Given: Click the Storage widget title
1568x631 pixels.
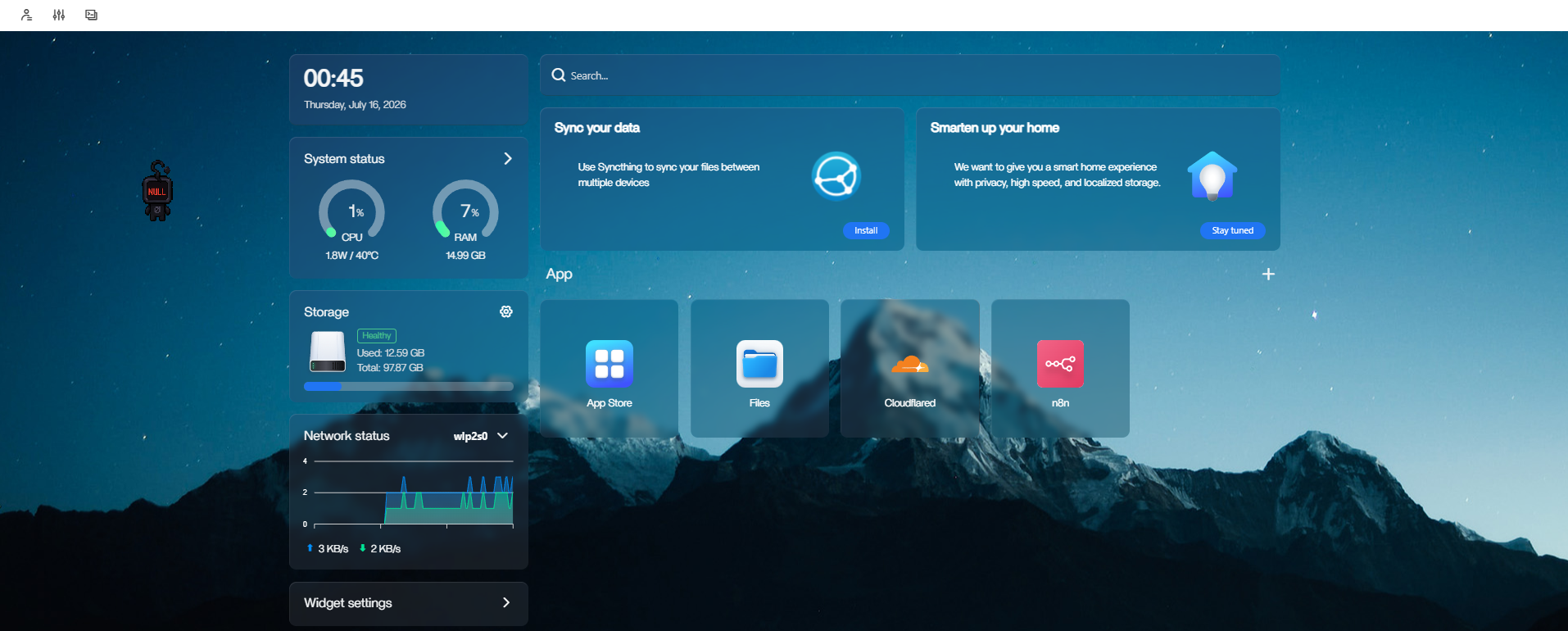Looking at the screenshot, I should (x=326, y=312).
